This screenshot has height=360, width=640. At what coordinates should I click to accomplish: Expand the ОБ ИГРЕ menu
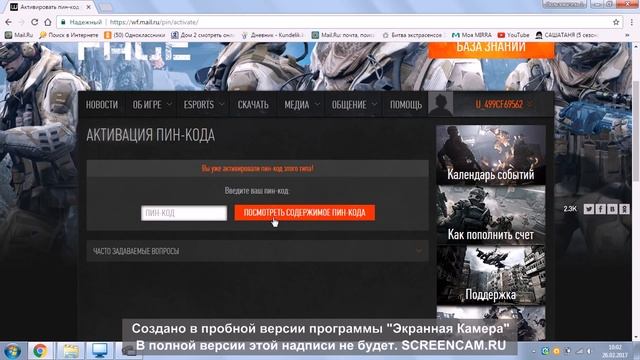(151, 104)
